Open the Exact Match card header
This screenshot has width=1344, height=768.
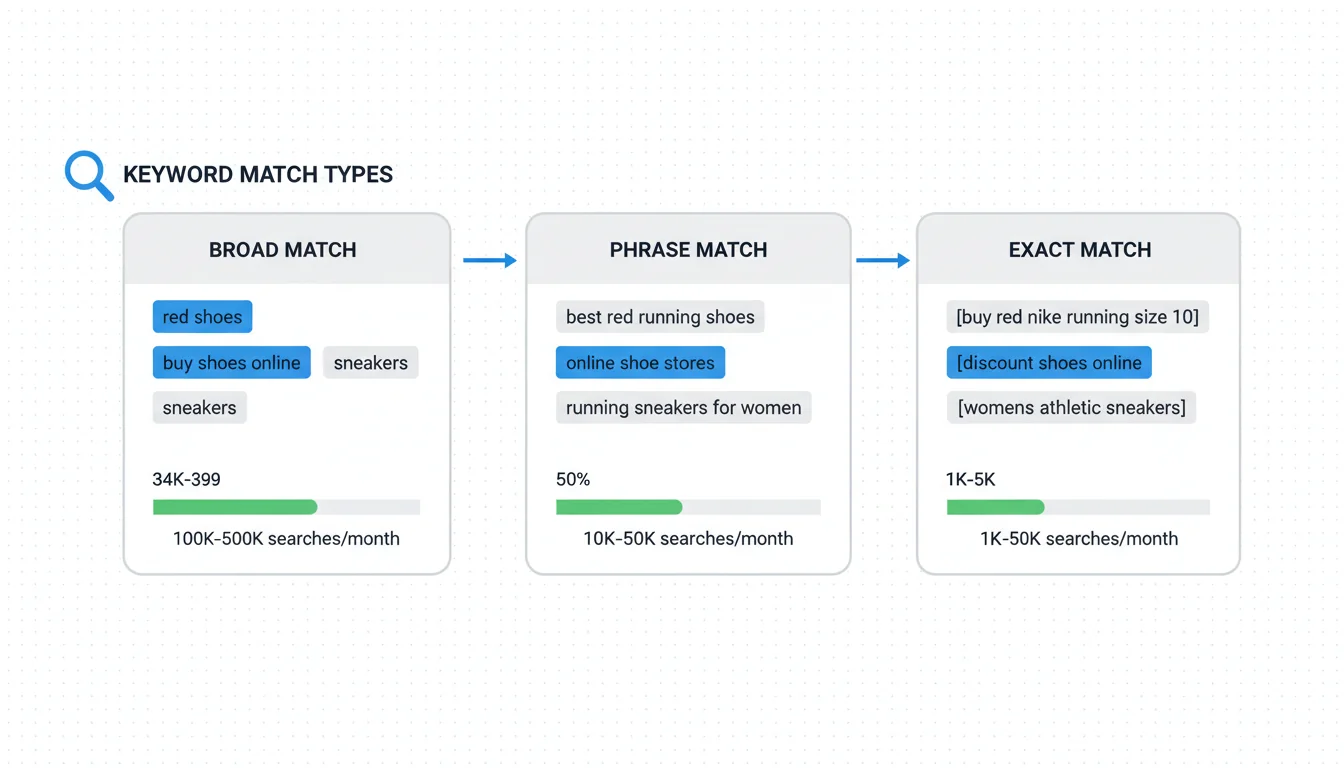1079,250
